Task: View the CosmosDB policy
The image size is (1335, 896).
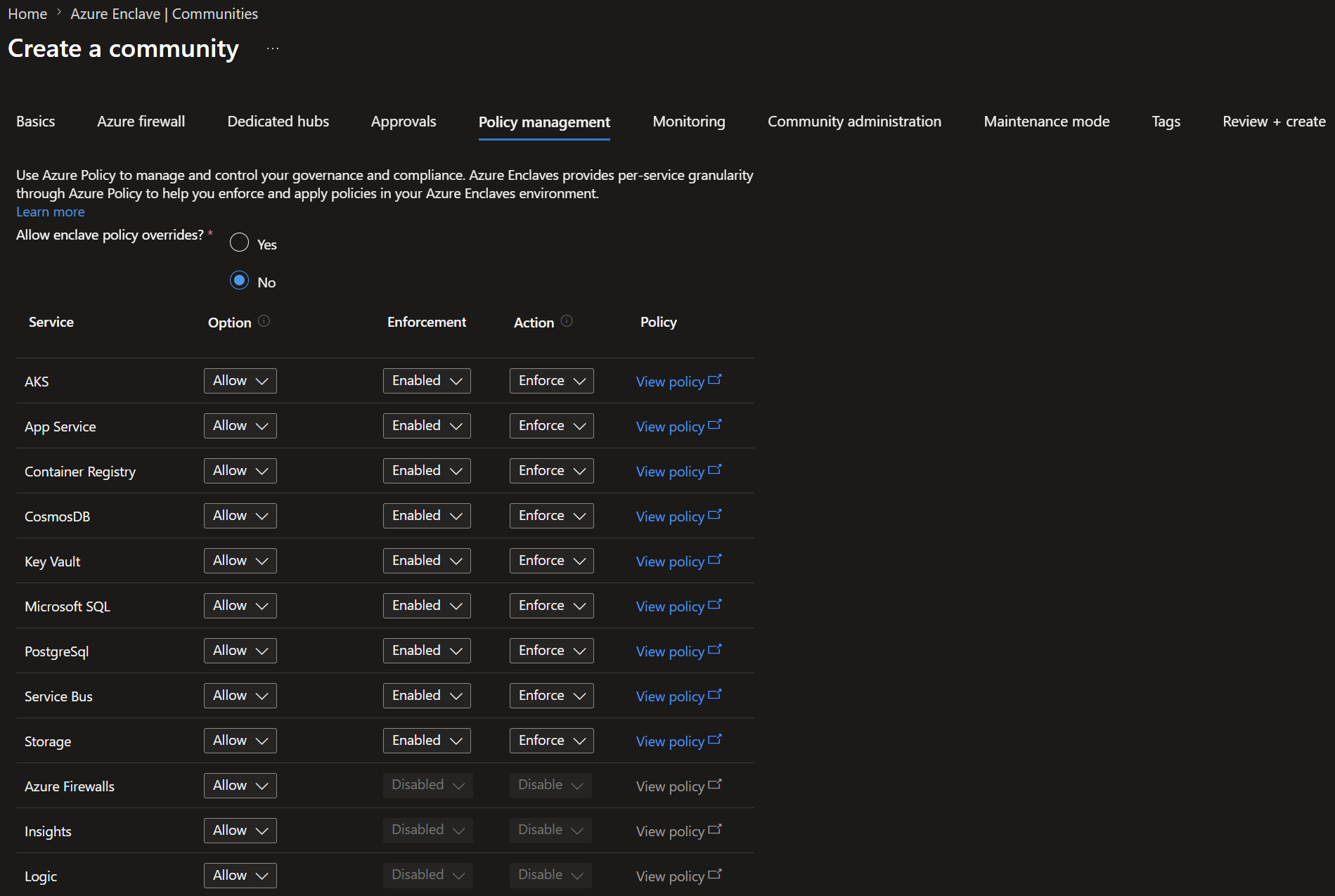Action: click(678, 516)
